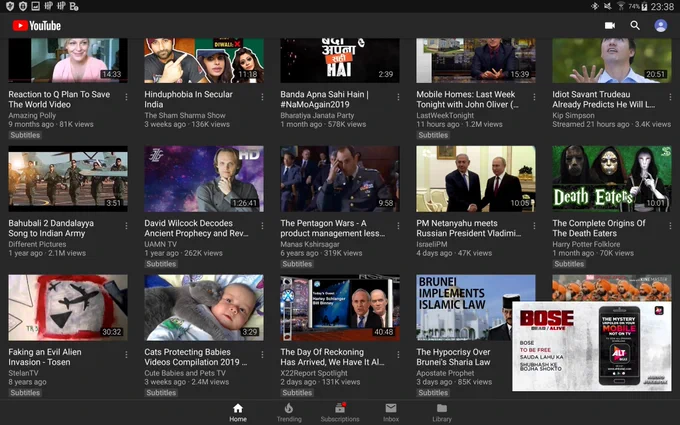Open more options for Faking an Evil Alien Invasion
Viewport: 680px width, 425px height.
[x=126, y=355]
